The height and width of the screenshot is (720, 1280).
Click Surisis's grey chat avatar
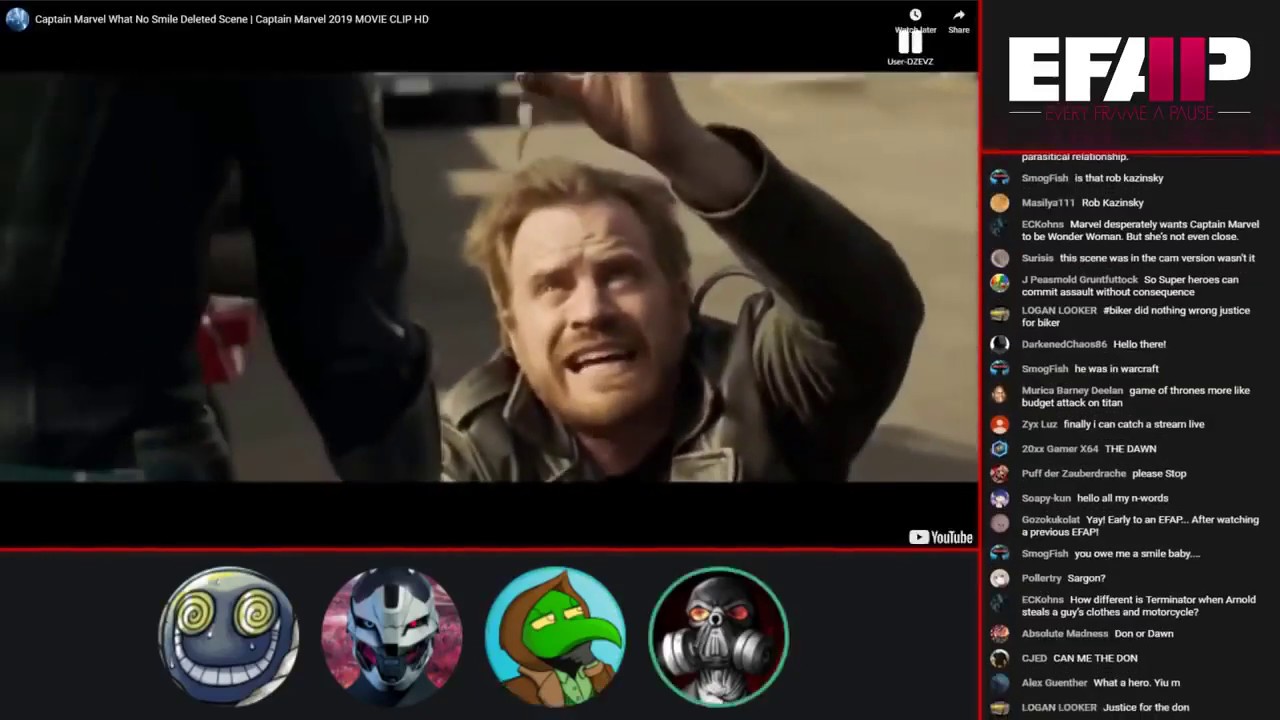pyautogui.click(x=999, y=258)
